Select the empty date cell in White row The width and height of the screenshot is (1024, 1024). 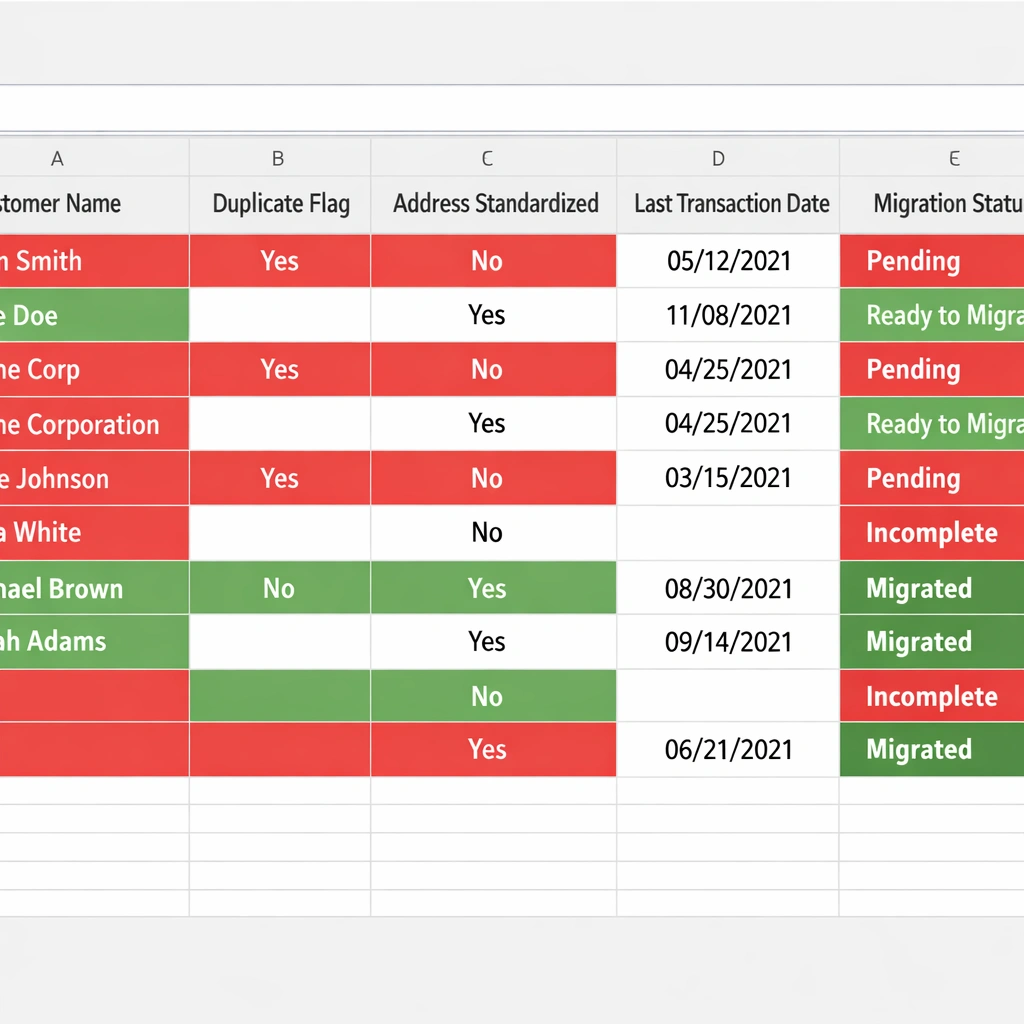click(728, 533)
